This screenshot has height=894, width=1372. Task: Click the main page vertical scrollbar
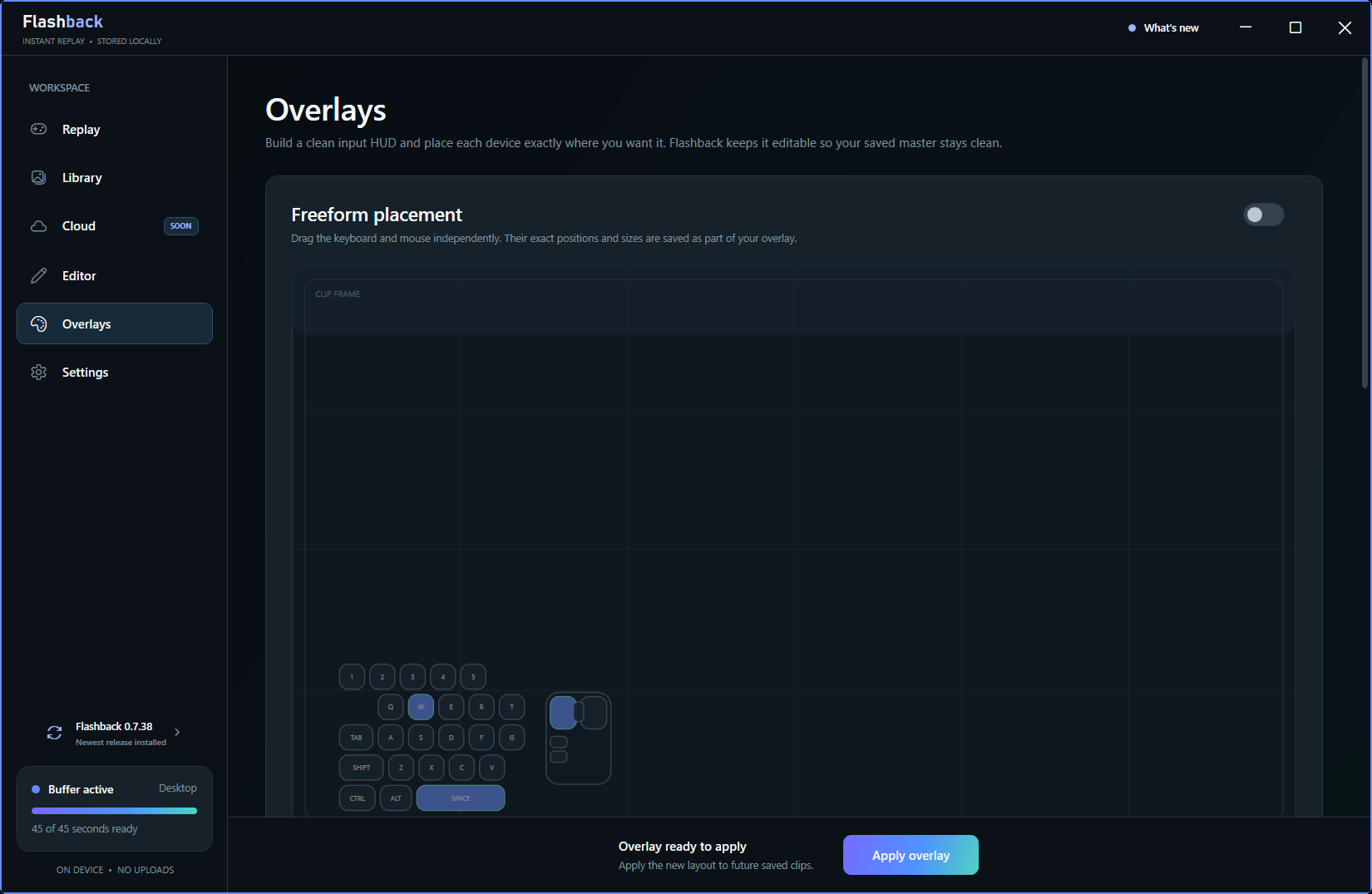1365,223
